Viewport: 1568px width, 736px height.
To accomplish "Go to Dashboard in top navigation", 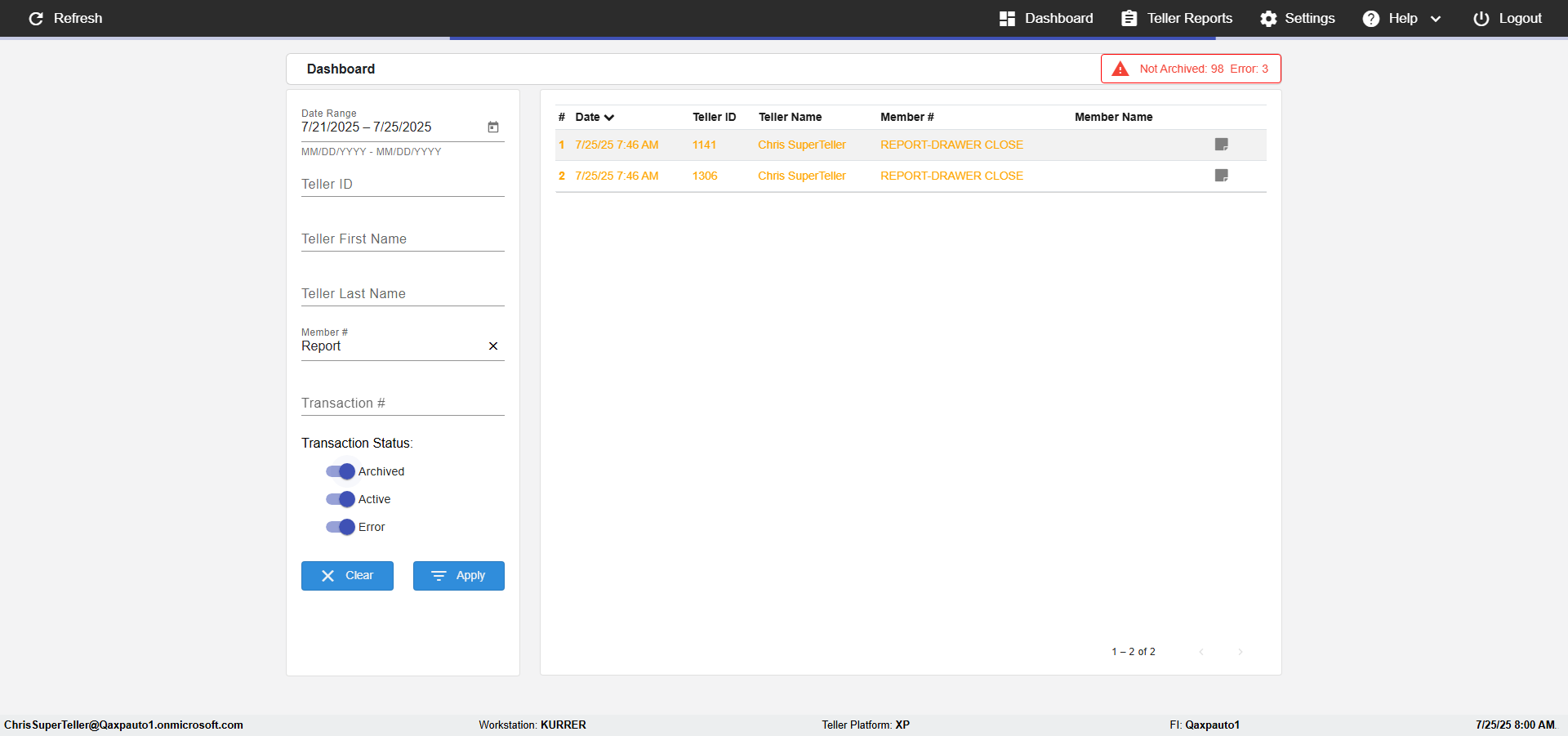I will [1046, 19].
